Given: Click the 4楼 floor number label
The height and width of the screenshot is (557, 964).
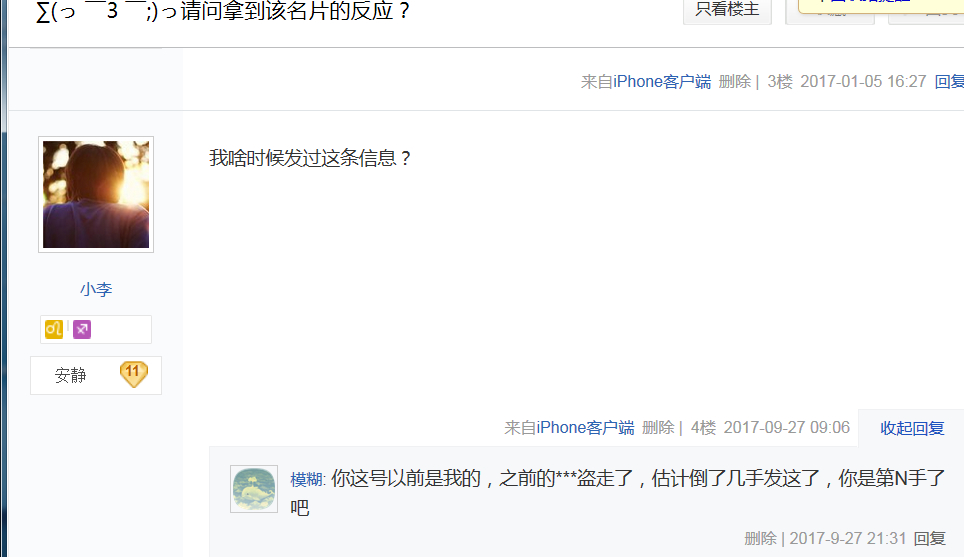Looking at the screenshot, I should [703, 428].
